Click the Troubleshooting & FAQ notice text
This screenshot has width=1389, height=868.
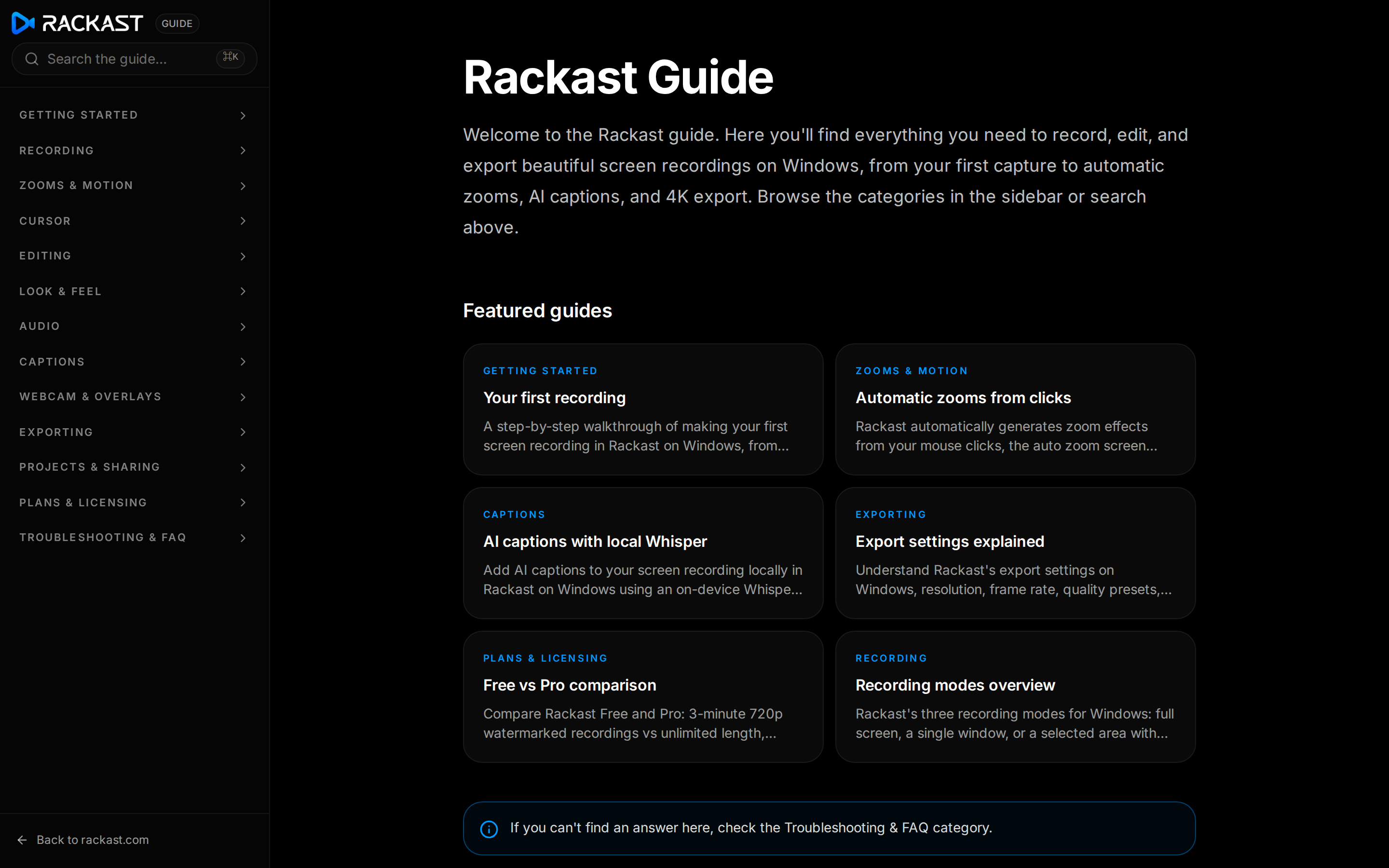[751, 828]
